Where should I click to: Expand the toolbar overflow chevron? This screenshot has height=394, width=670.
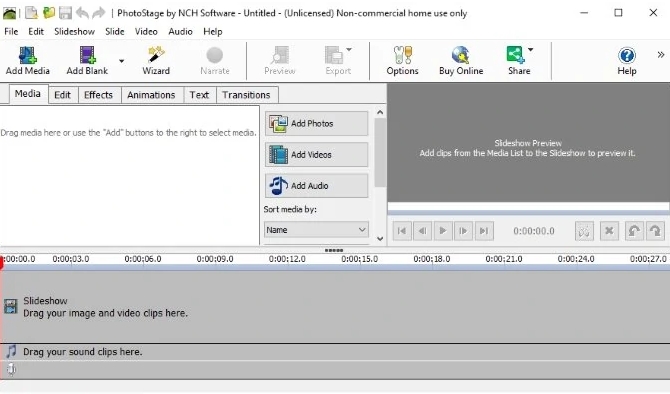pos(661,54)
